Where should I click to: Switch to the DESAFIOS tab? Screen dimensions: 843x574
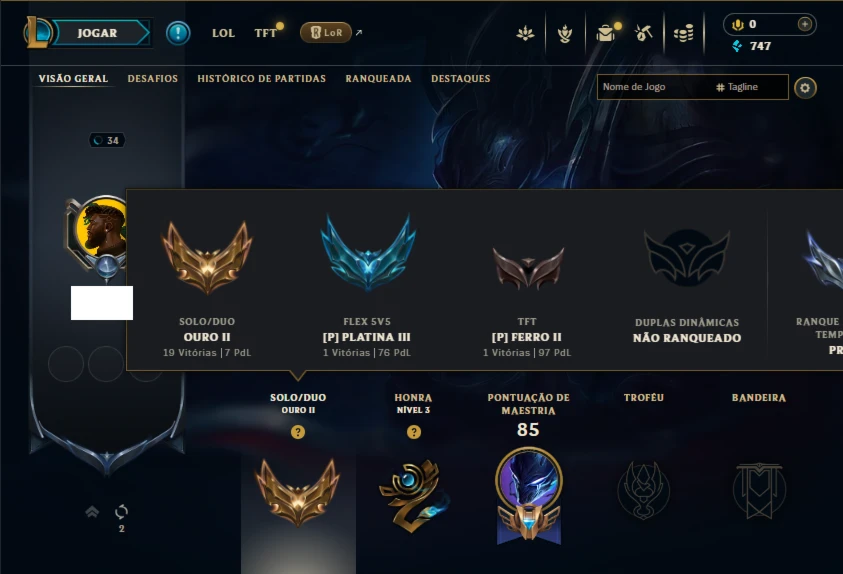[153, 78]
